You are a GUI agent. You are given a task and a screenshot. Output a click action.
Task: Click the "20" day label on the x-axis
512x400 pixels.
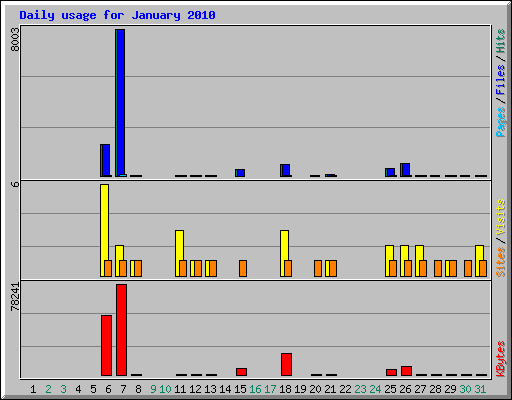(315, 389)
